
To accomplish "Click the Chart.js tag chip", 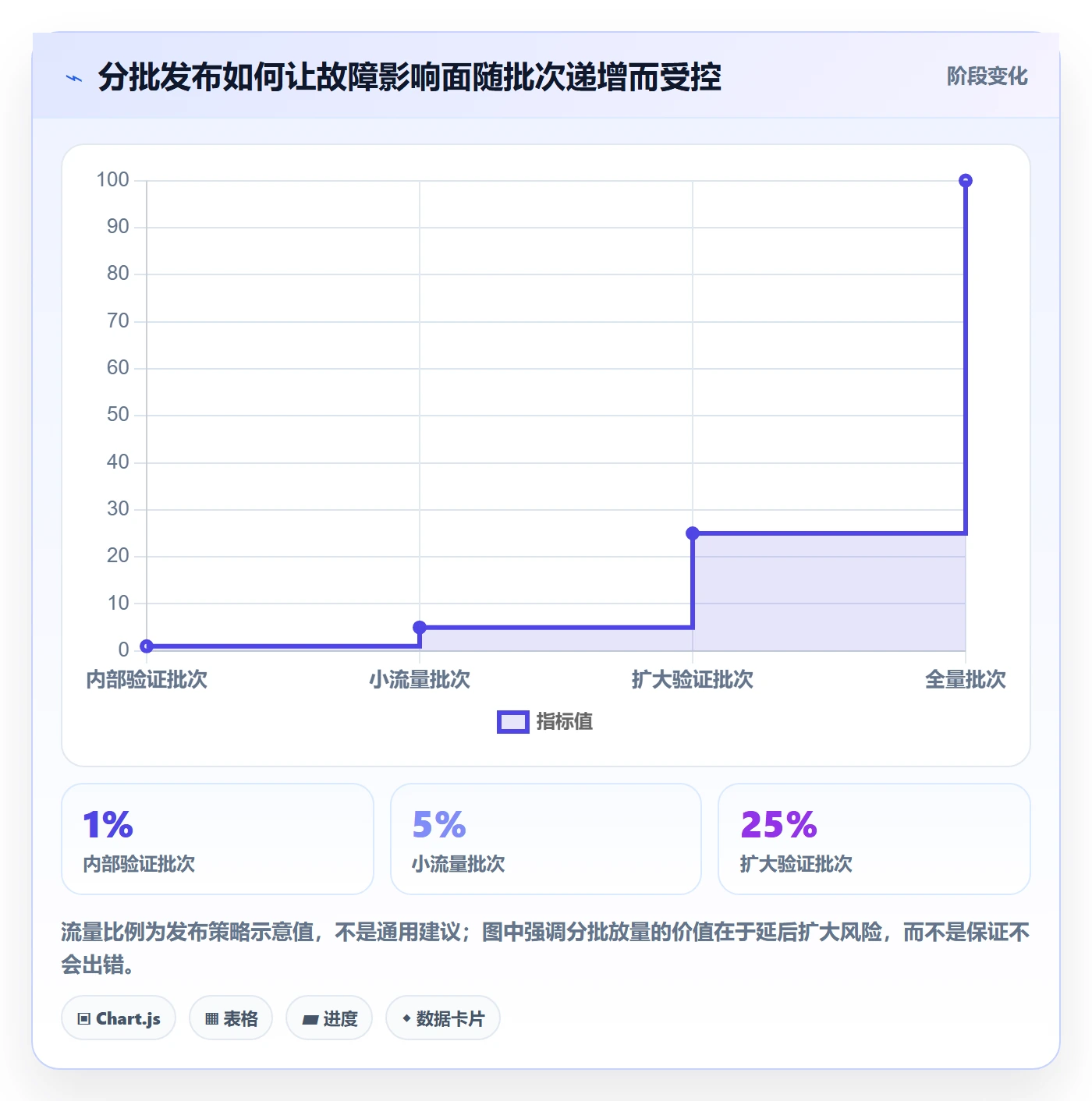I will tap(119, 1018).
